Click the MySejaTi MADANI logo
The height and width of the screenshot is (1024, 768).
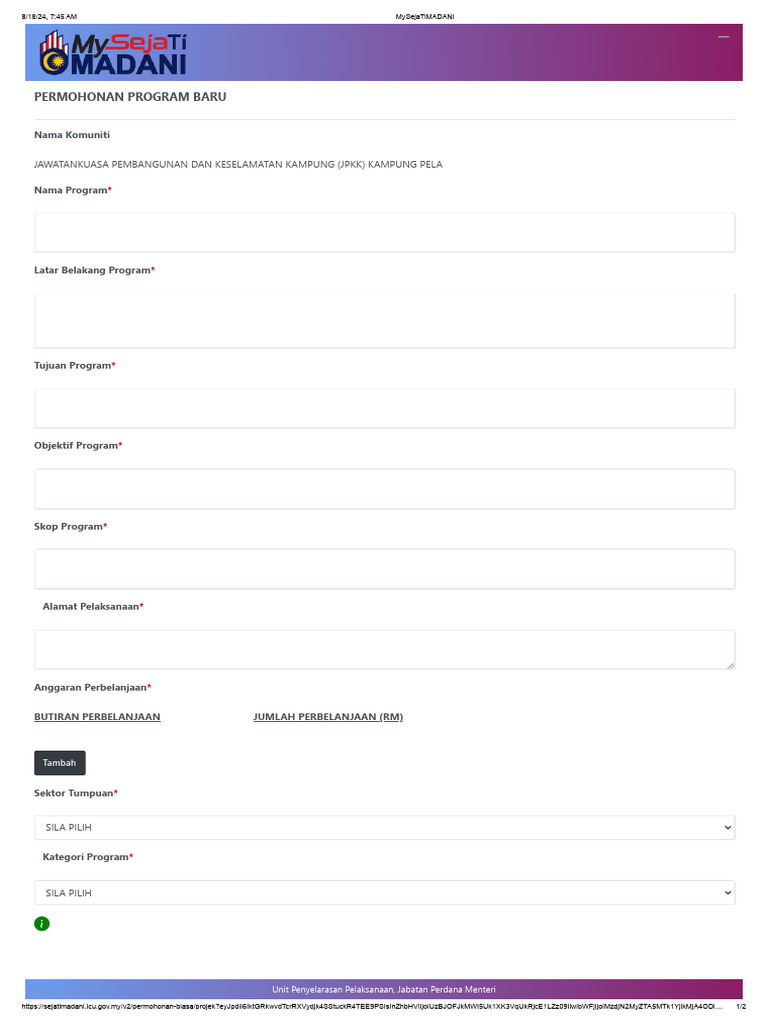pos(114,53)
